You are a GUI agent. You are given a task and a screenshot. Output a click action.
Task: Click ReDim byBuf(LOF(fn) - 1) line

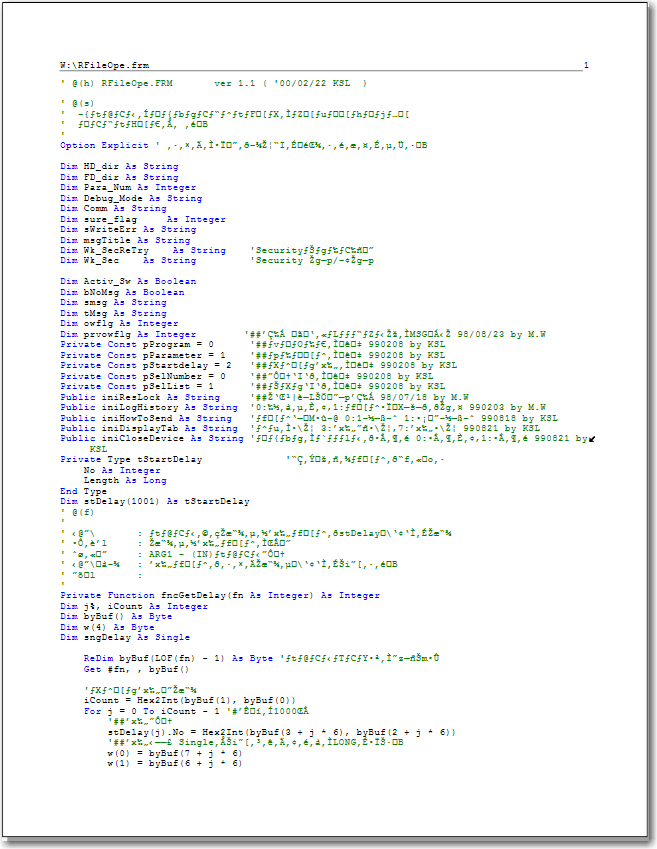point(178,658)
